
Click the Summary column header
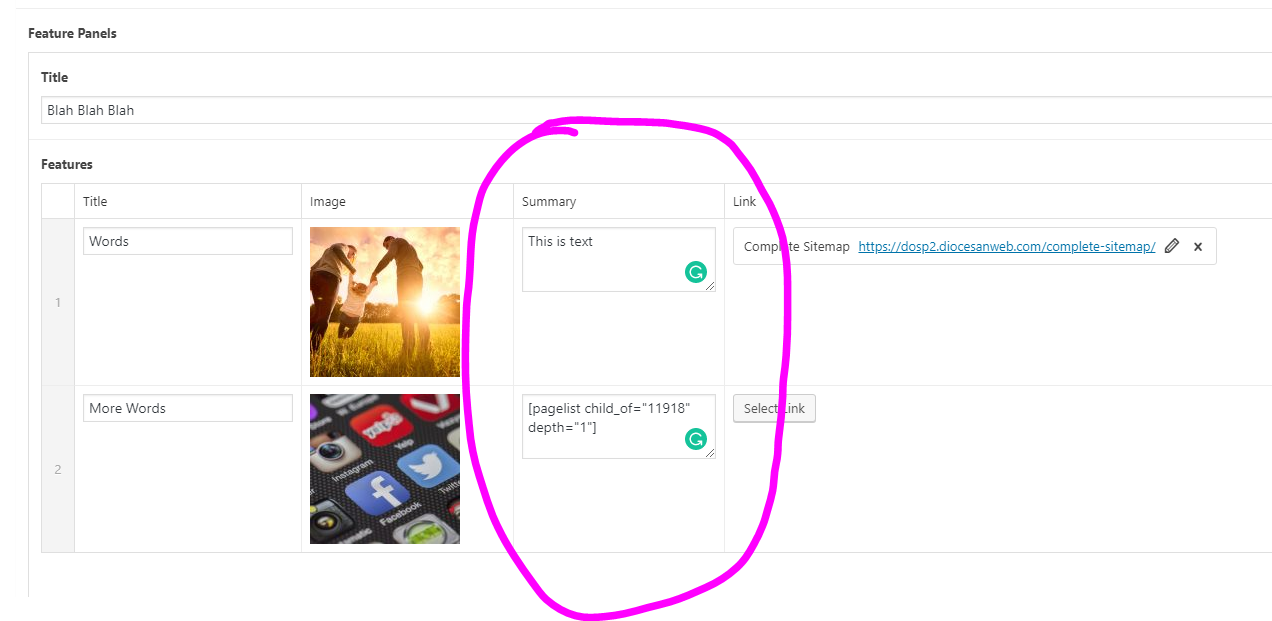point(549,201)
